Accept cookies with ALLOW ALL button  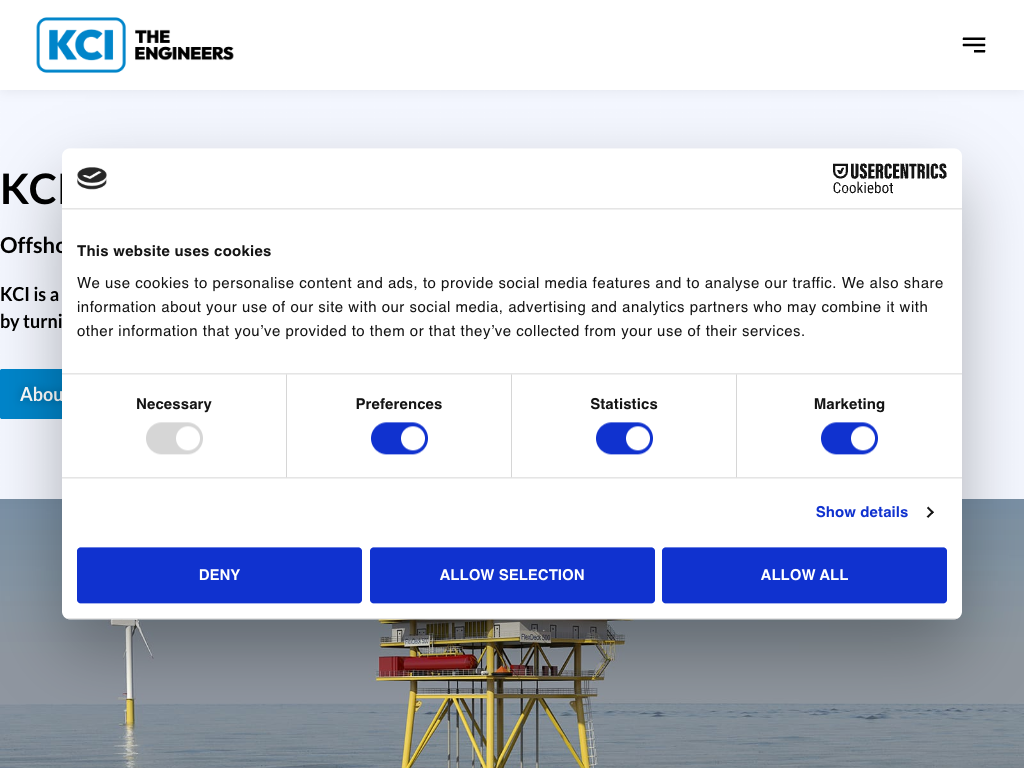[804, 575]
